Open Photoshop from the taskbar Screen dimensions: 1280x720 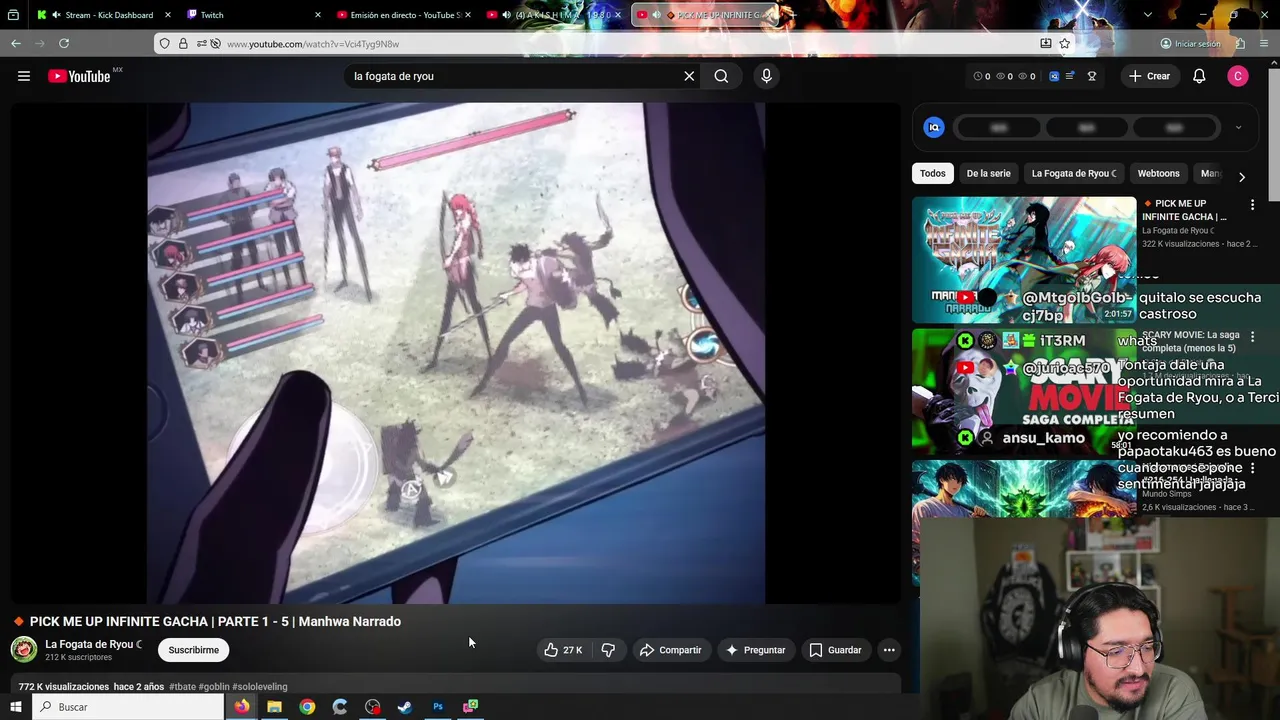pos(437,707)
